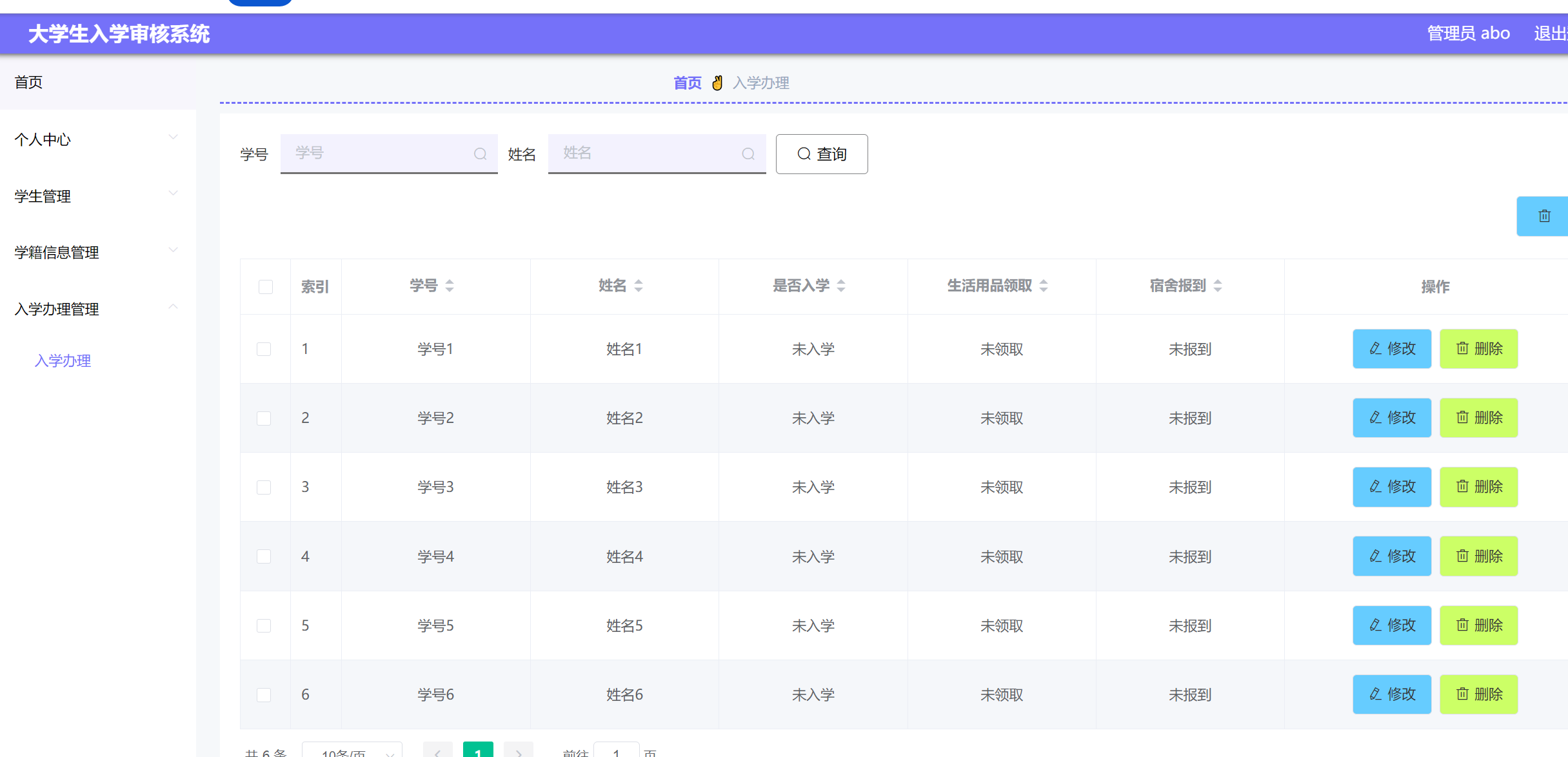The width and height of the screenshot is (1568, 757).
Task: Click the sort arrows on the 是否入学 column
Action: point(842,286)
